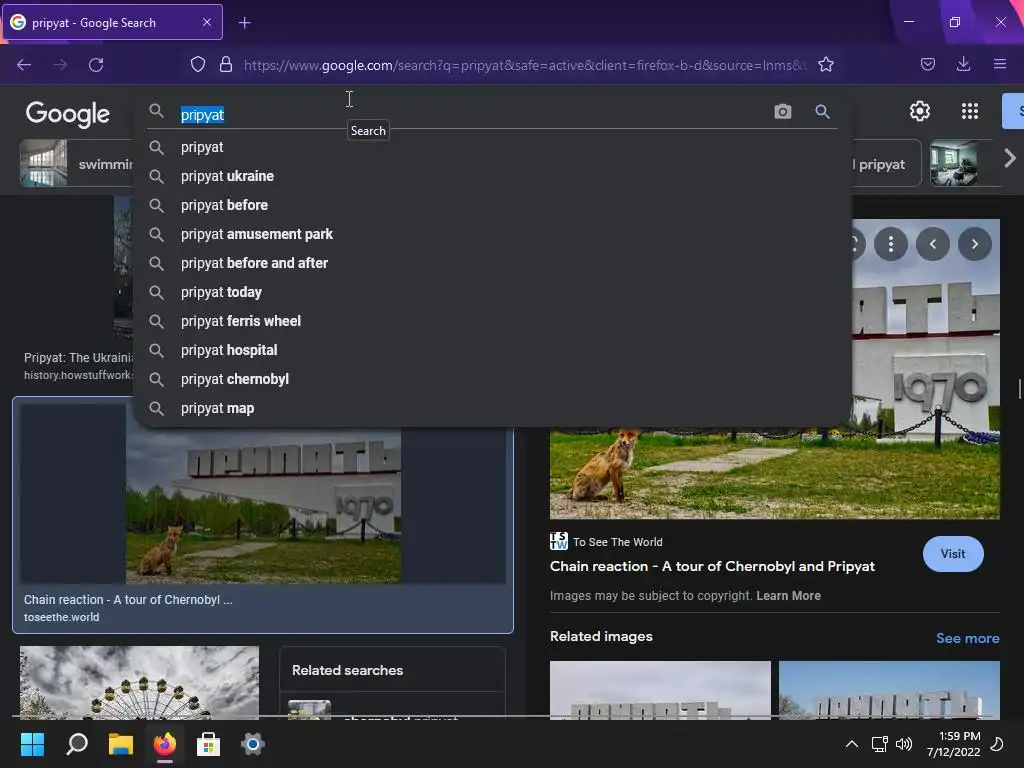
Task: Choose suggestion 'pripyat ukraine'
Action: coord(492,176)
